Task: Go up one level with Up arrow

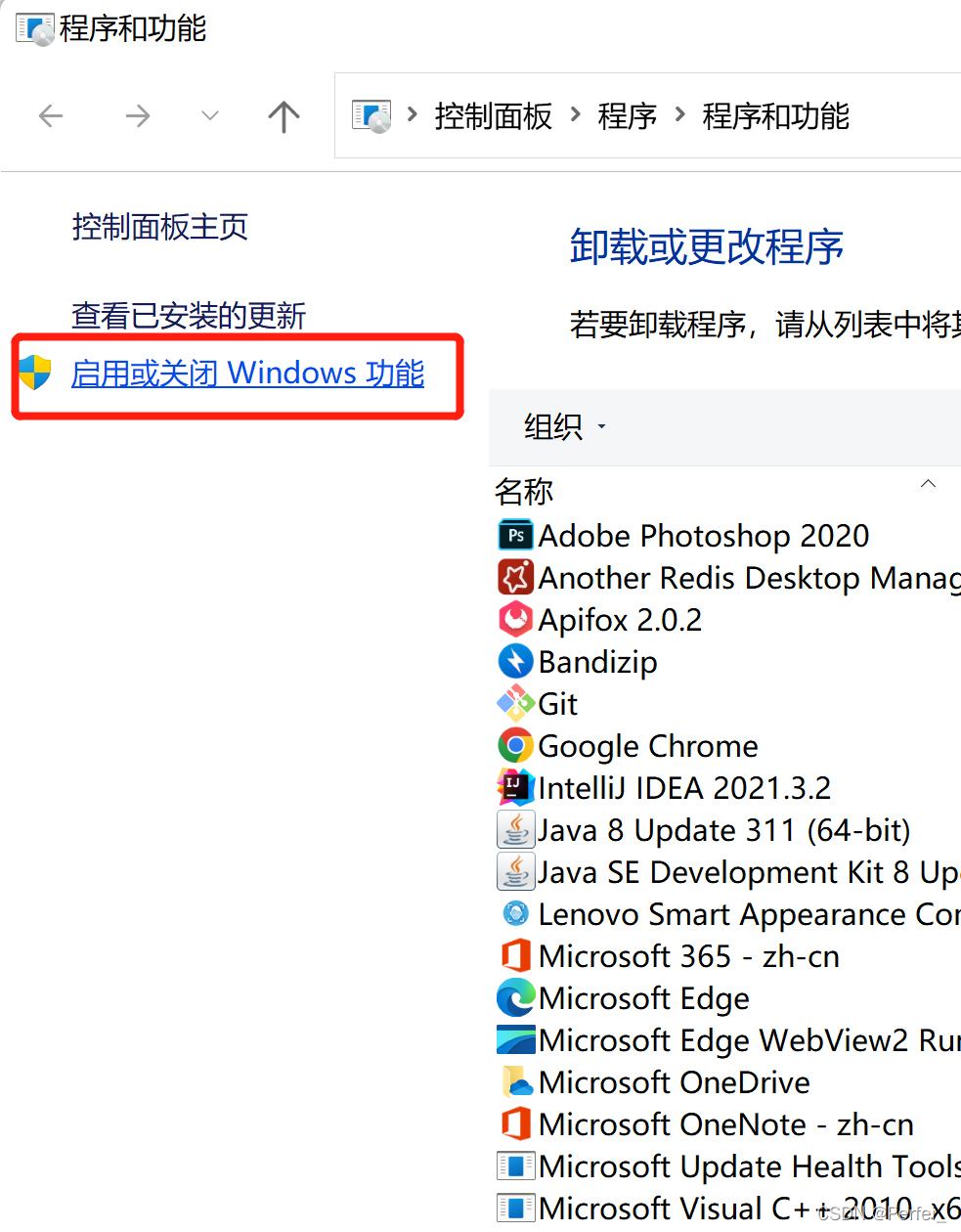Action: [x=284, y=116]
